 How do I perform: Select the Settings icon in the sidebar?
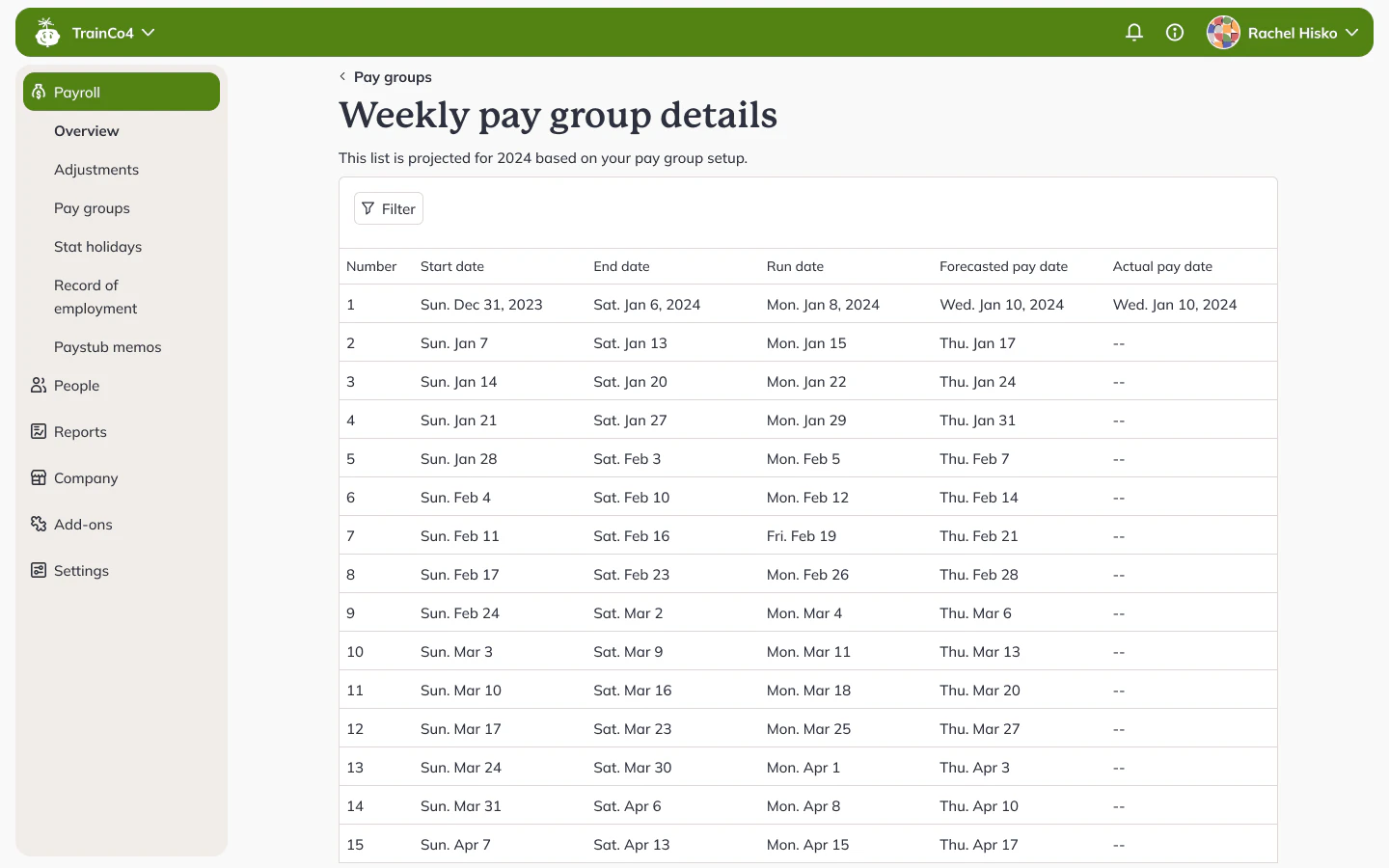pyautogui.click(x=38, y=570)
